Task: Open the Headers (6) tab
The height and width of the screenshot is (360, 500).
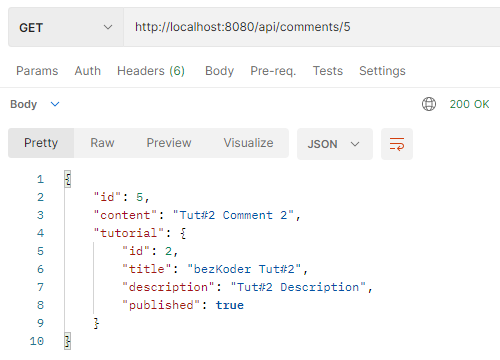Action: (x=151, y=71)
